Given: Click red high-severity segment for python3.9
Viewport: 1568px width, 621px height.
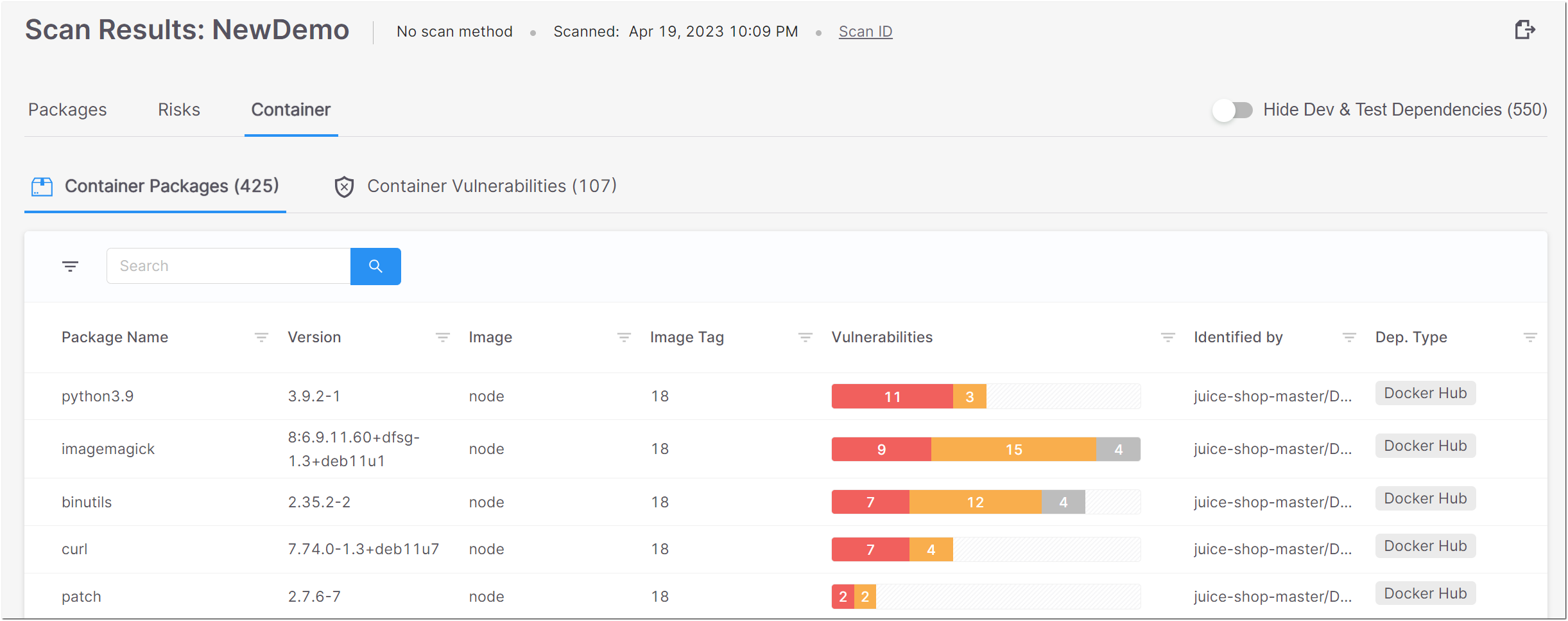Looking at the screenshot, I should click(892, 396).
